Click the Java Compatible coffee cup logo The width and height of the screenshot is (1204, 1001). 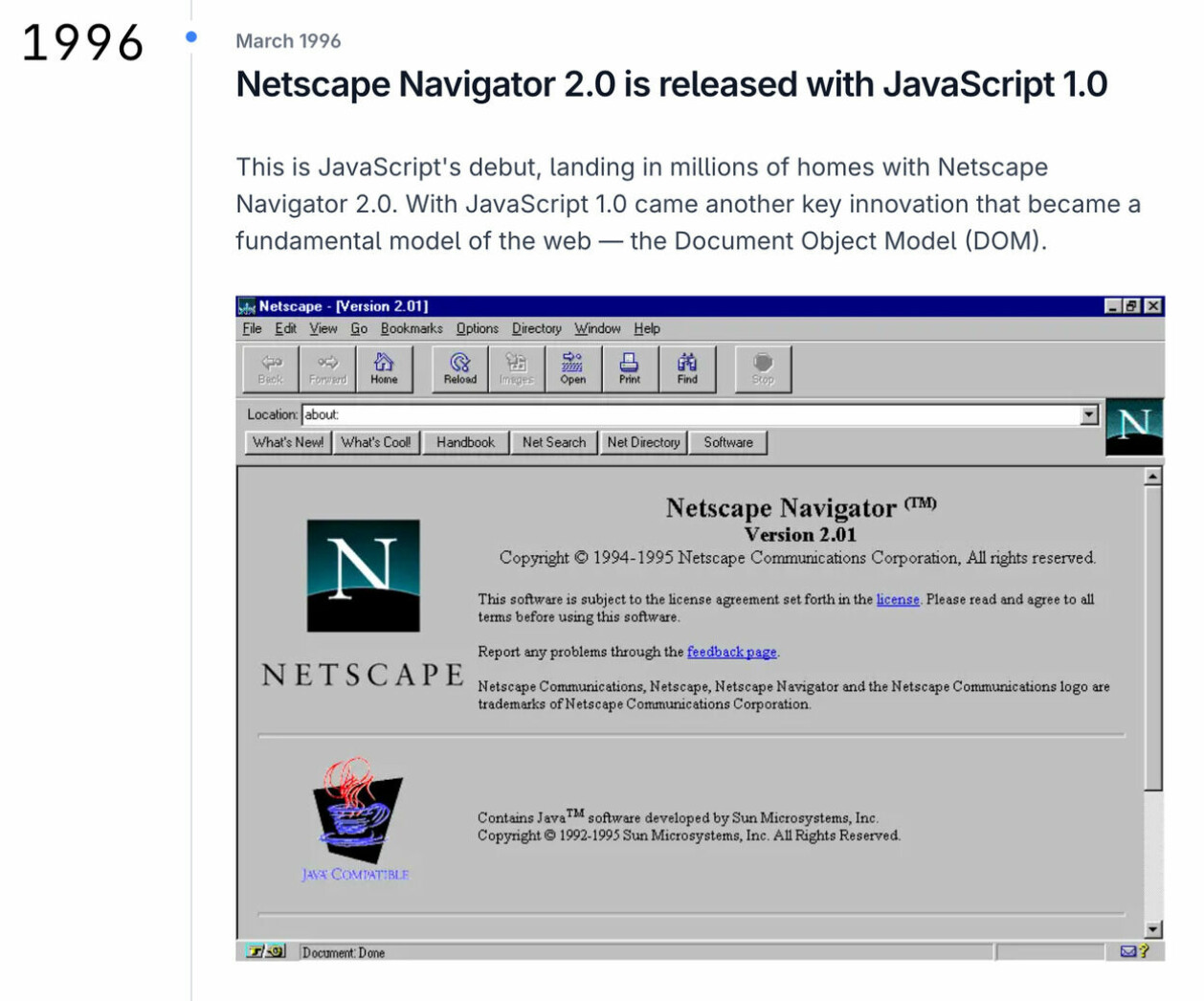pyautogui.click(x=356, y=811)
